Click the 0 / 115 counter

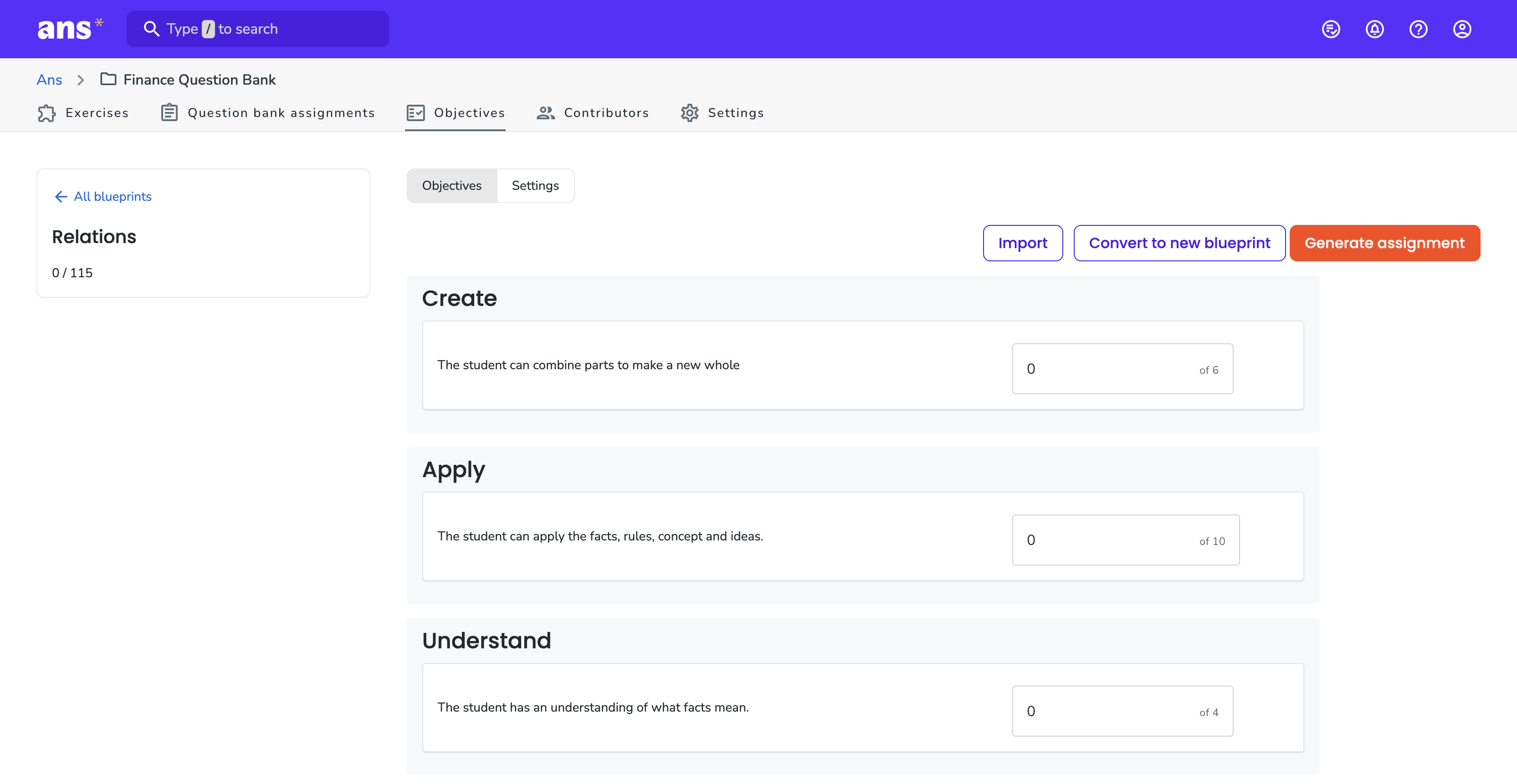coord(72,273)
